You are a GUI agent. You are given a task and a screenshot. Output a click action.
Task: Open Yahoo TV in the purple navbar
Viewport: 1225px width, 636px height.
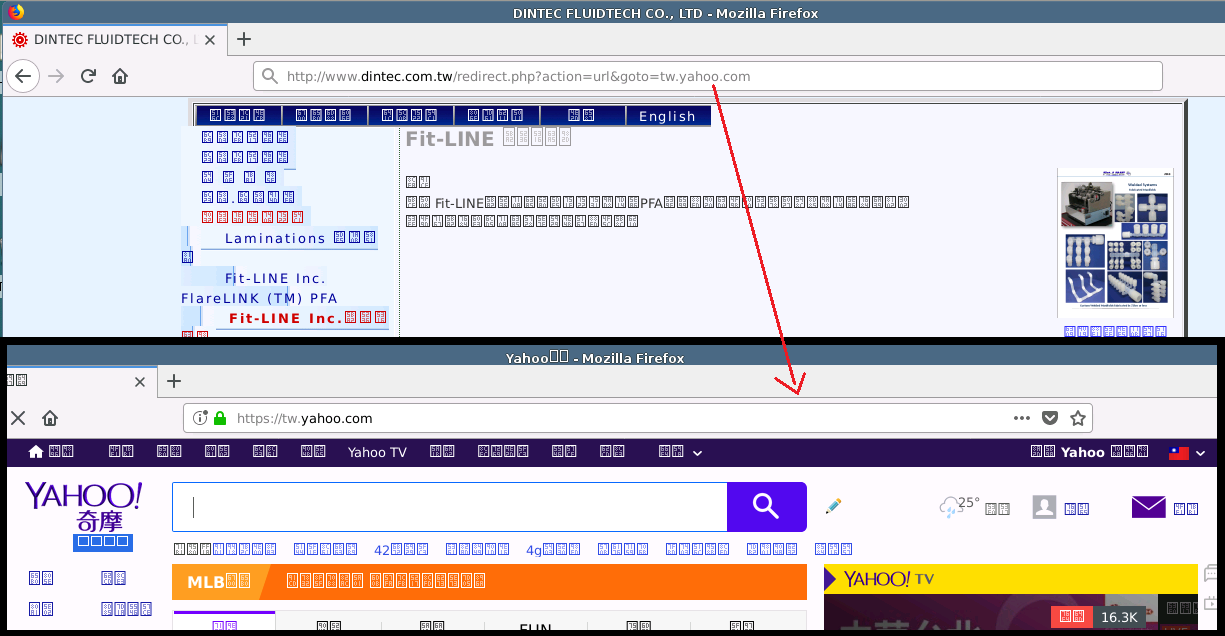click(x=377, y=452)
